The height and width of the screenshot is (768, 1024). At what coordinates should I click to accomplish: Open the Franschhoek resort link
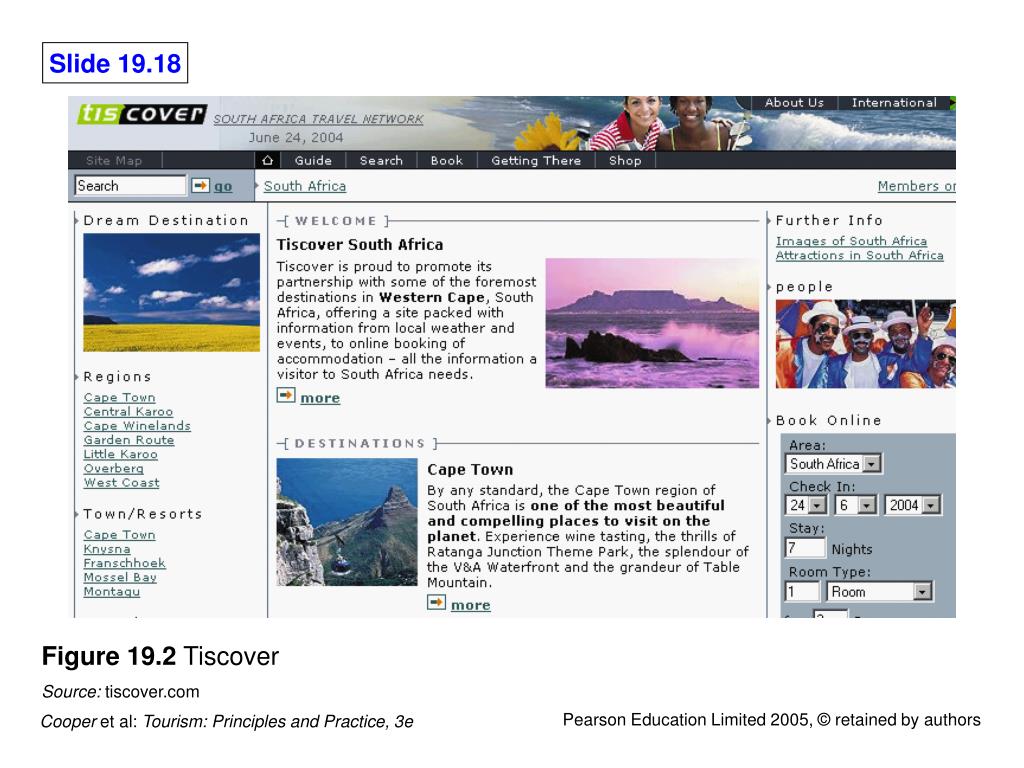pos(125,563)
